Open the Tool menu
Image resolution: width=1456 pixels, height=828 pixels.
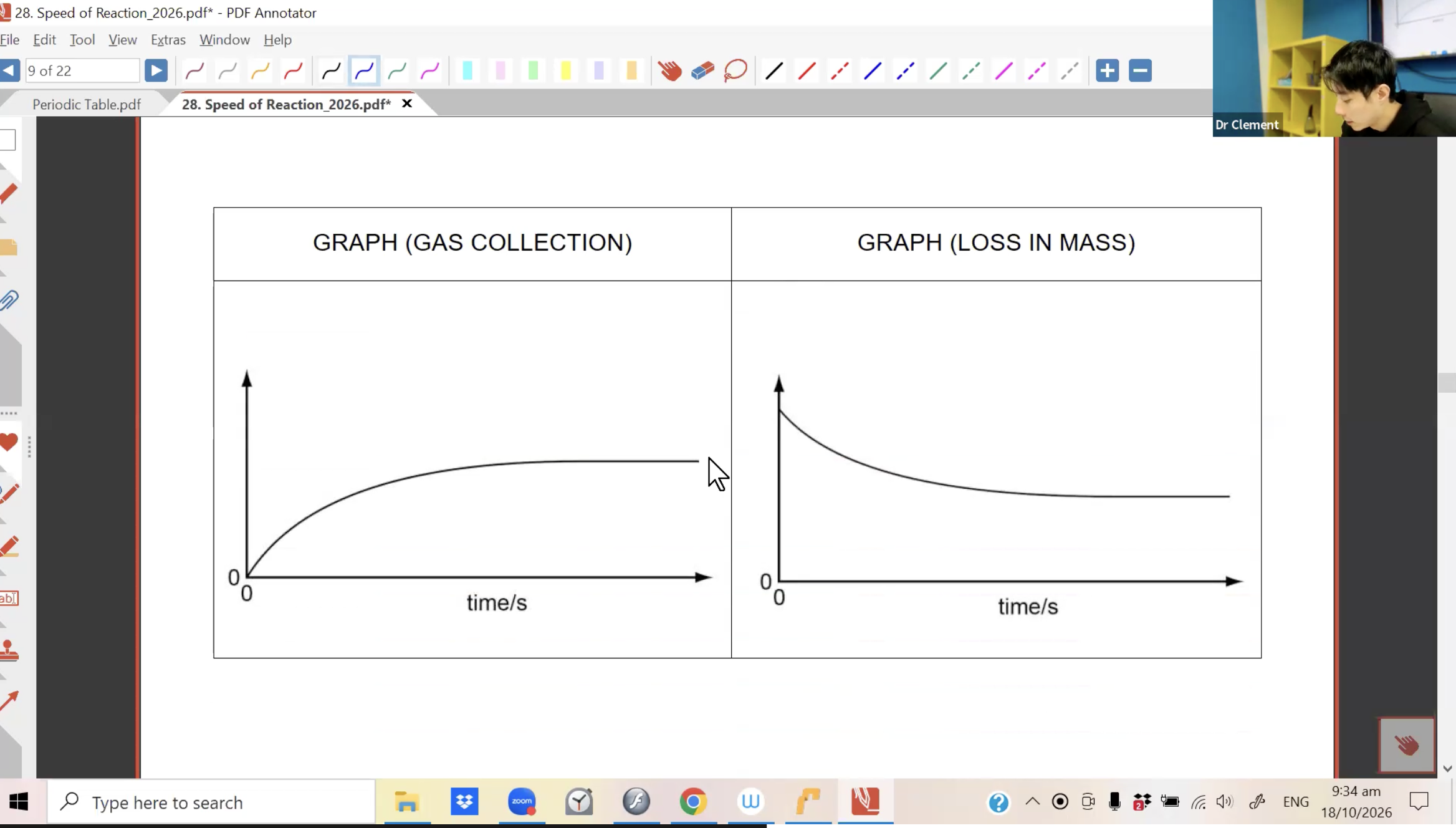(x=82, y=39)
